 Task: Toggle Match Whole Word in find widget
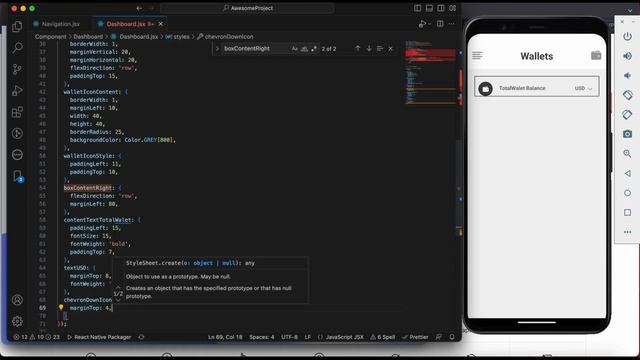point(304,49)
